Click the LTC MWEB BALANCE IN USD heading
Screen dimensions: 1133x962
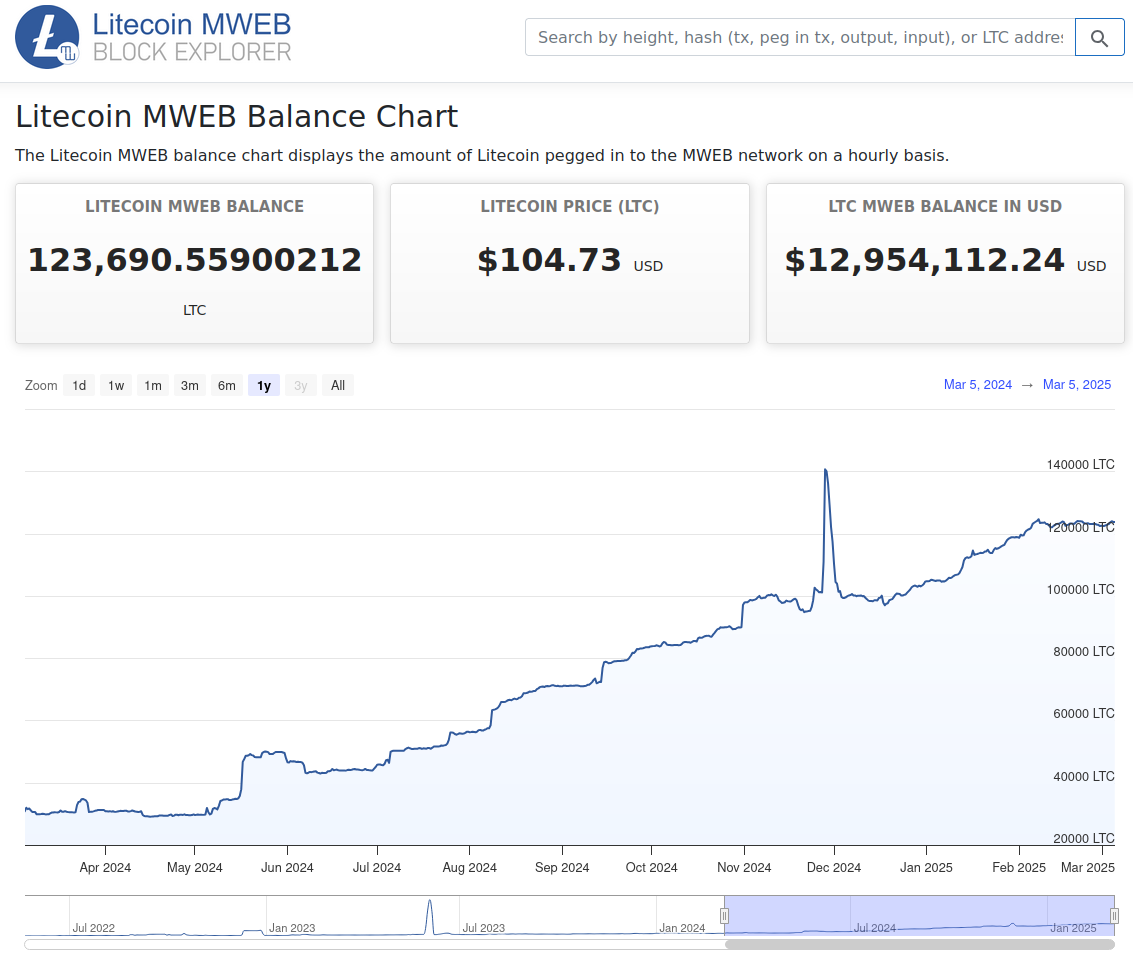coord(945,207)
